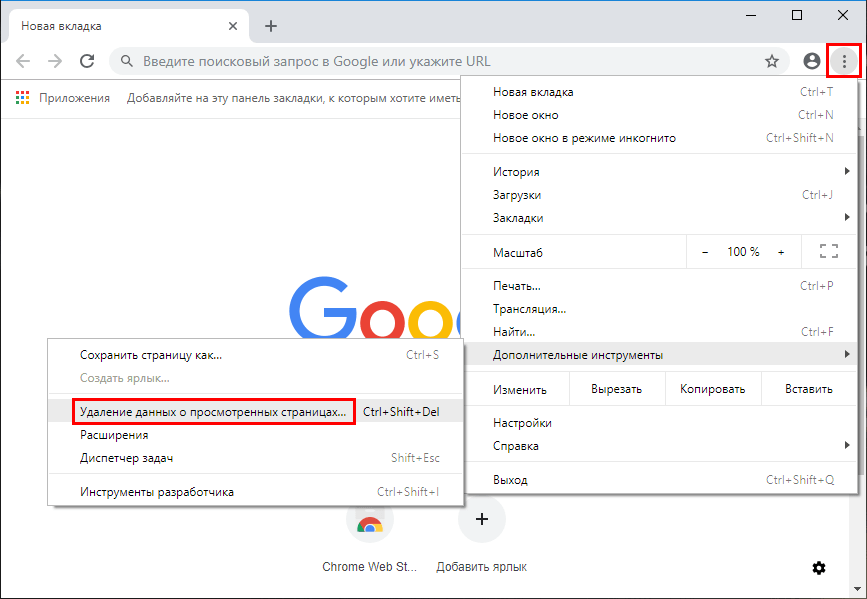Choose Найти... menu entry

tap(659, 332)
